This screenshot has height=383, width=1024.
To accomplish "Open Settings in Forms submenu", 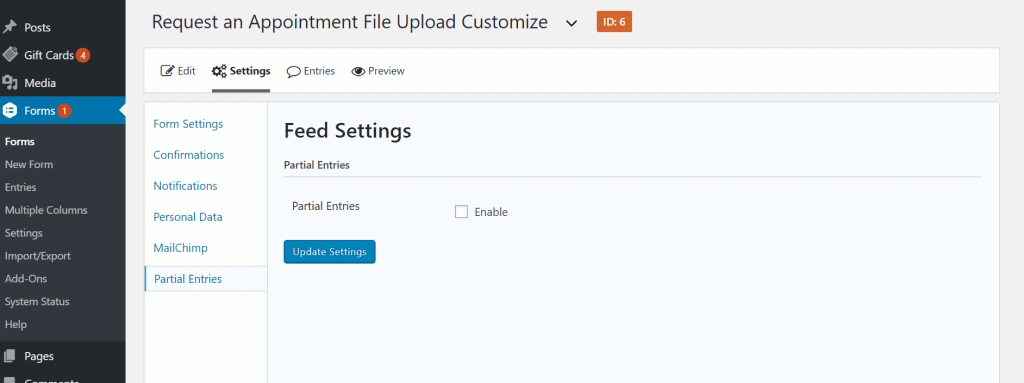I will point(24,233).
